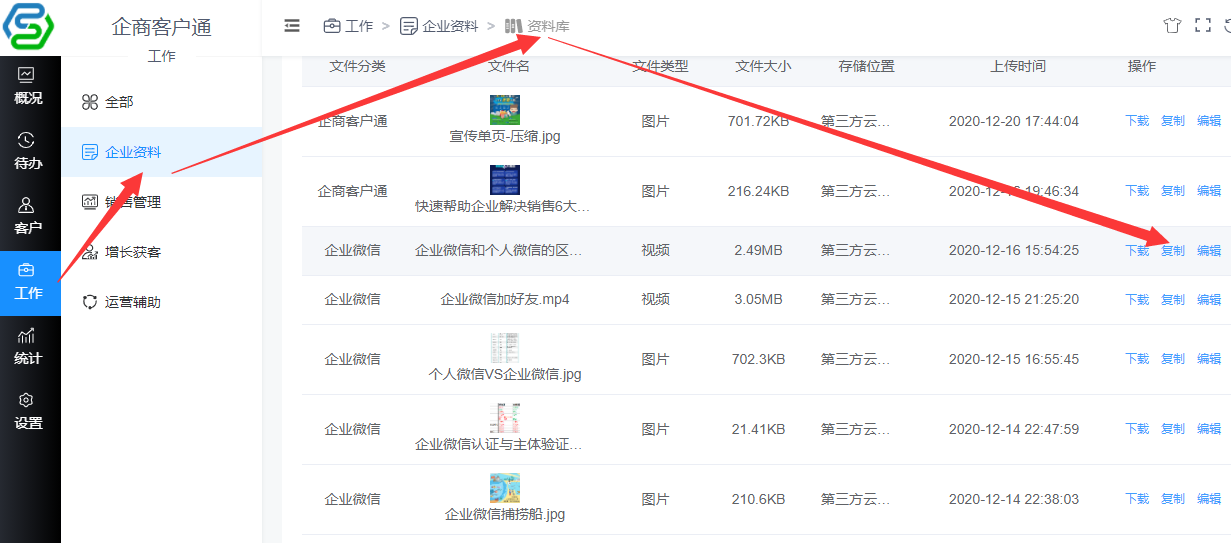This screenshot has height=543, width=1231.
Task: Open the 设置 settings sidebar item
Action: (x=28, y=411)
